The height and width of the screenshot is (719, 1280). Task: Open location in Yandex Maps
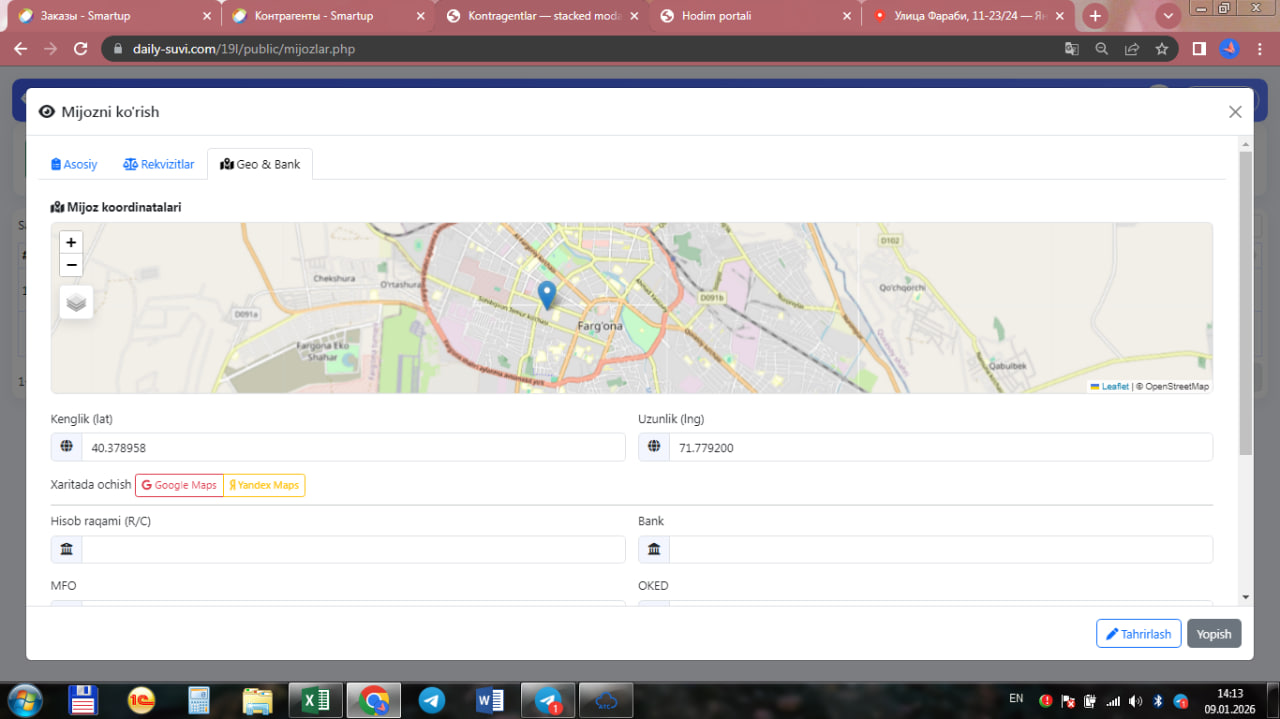coord(264,485)
